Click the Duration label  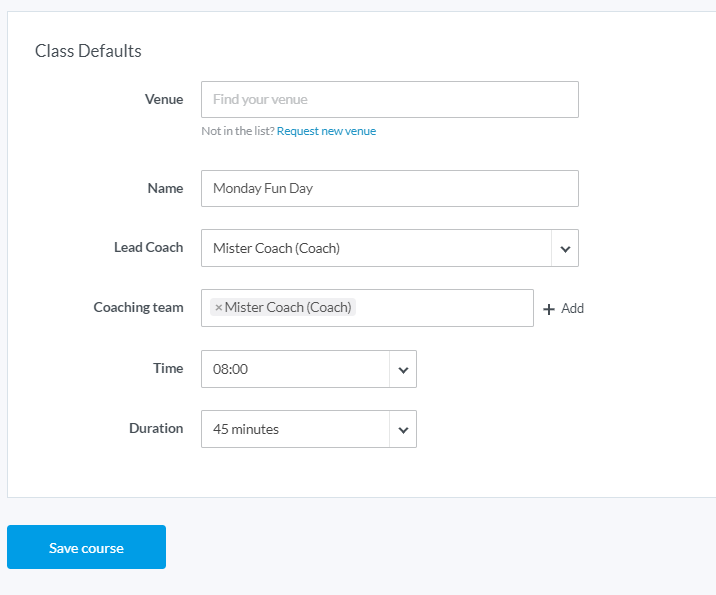[156, 428]
